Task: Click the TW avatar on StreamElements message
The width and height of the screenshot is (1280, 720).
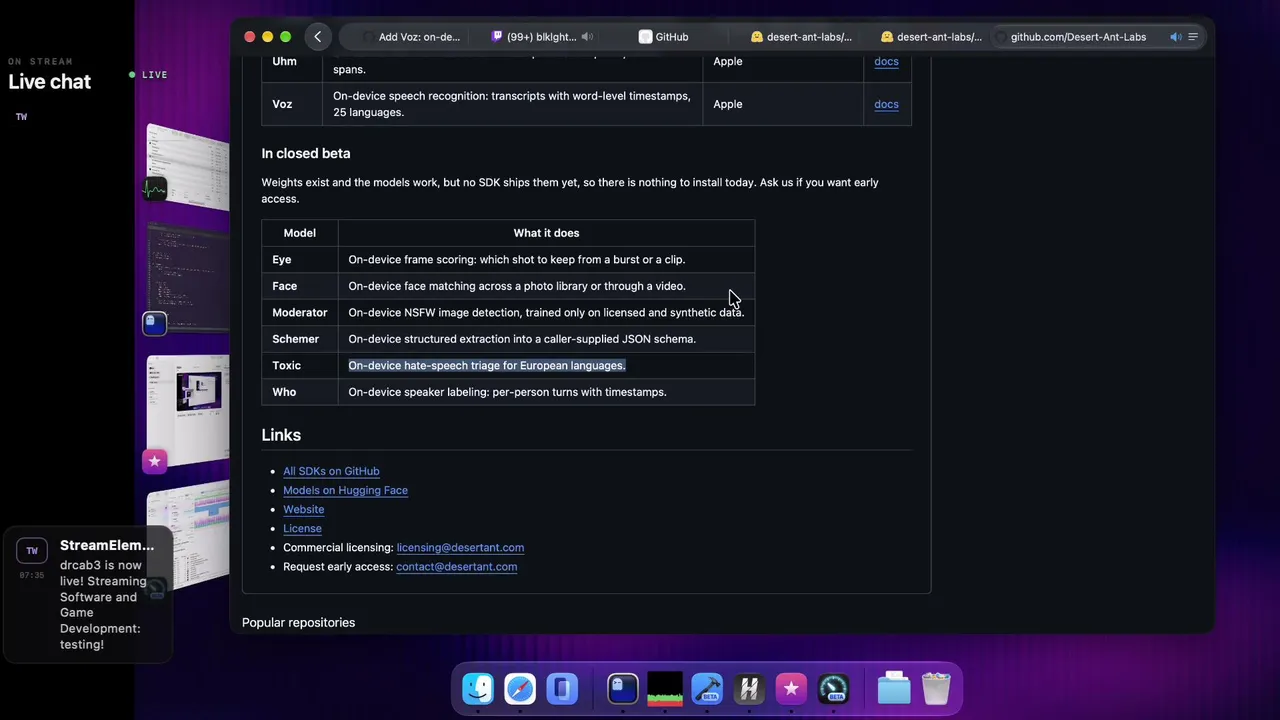Action: 32,551
